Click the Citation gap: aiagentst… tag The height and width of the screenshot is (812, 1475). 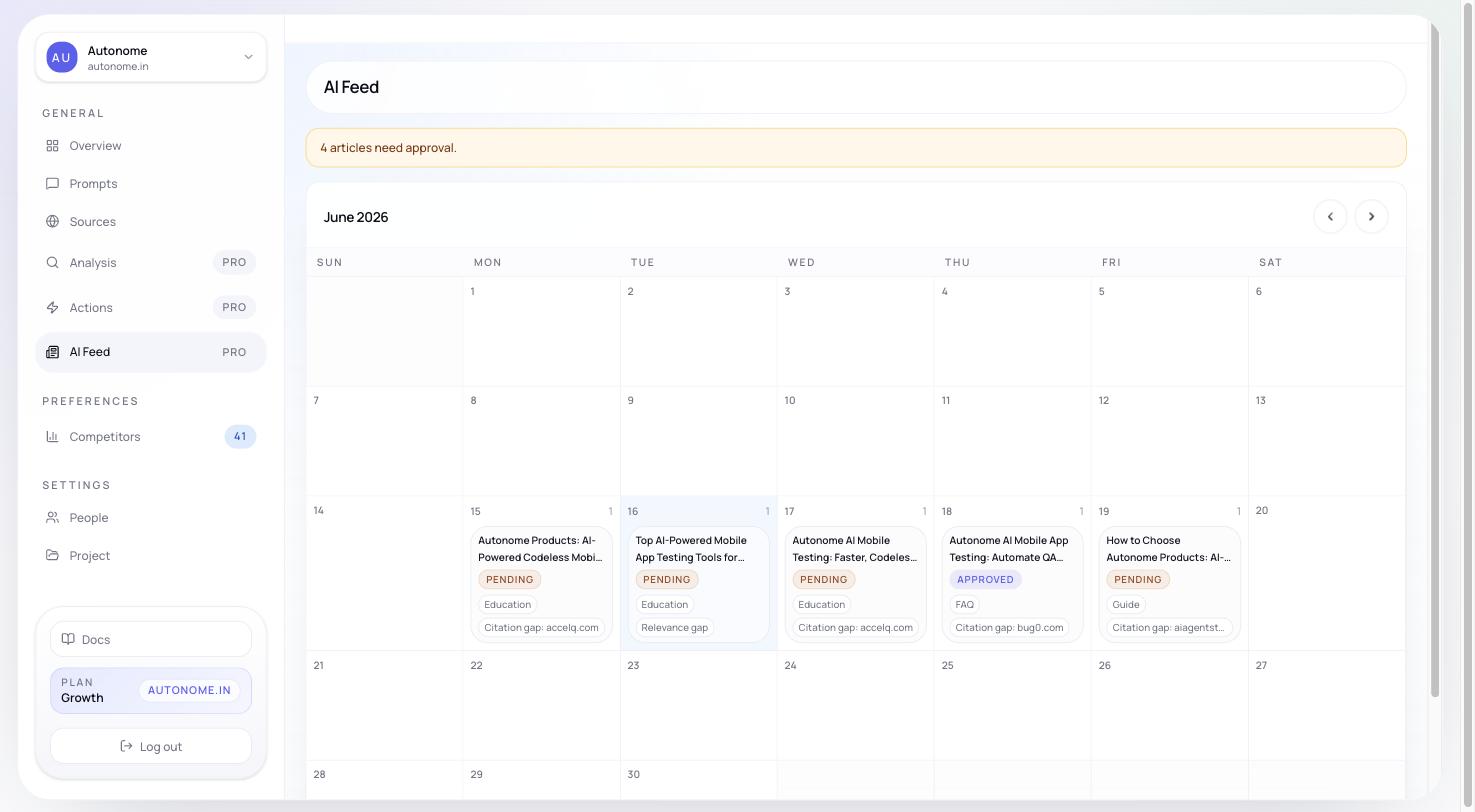(1168, 628)
